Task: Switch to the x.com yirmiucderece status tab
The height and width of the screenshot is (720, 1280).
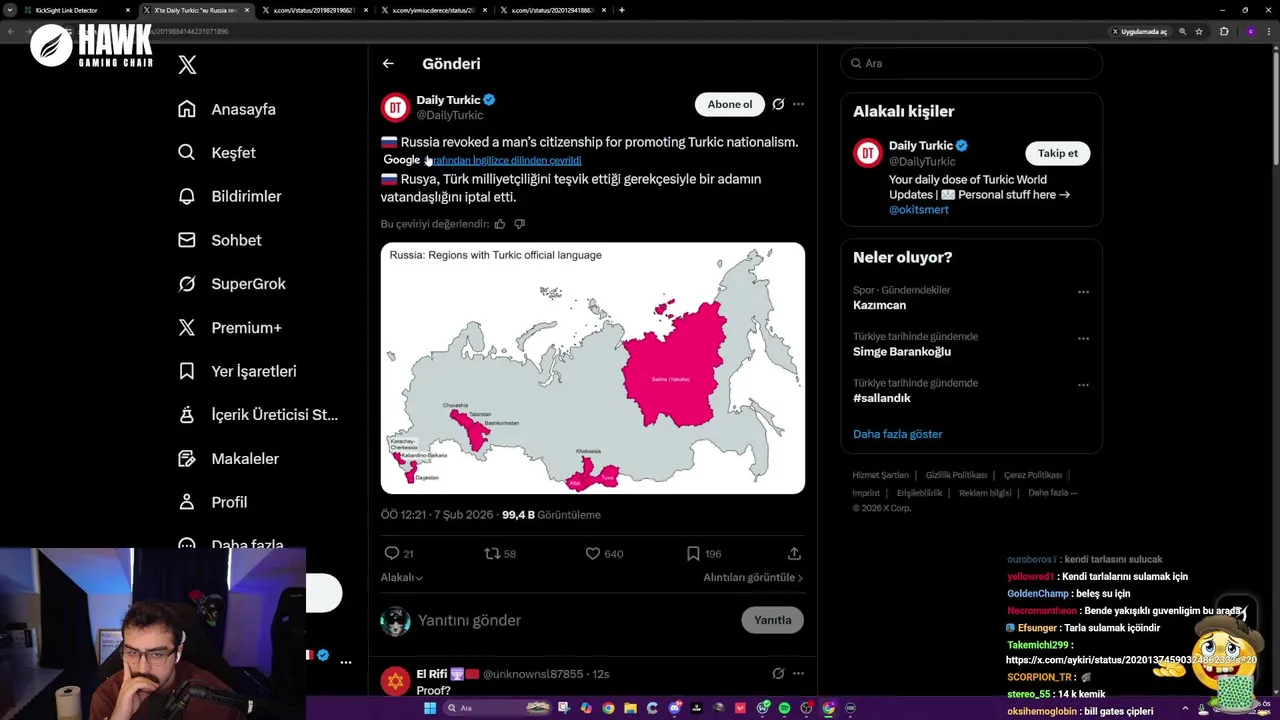Action: coord(433,10)
